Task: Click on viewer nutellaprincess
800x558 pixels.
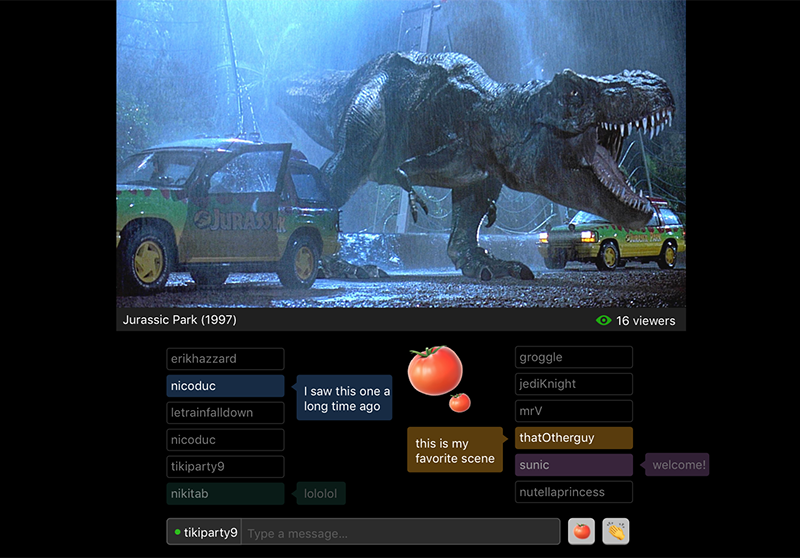Action: coord(573,492)
